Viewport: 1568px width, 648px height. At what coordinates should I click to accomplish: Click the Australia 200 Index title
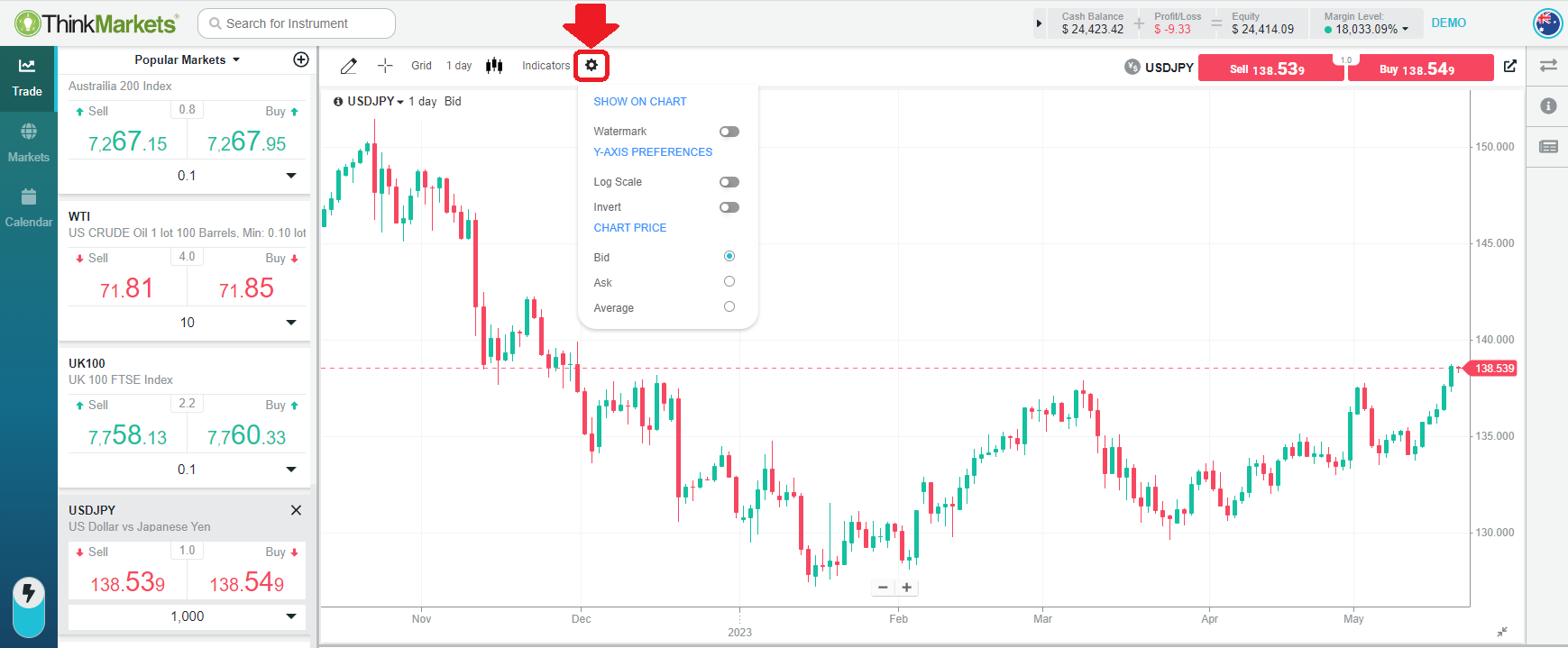(120, 86)
